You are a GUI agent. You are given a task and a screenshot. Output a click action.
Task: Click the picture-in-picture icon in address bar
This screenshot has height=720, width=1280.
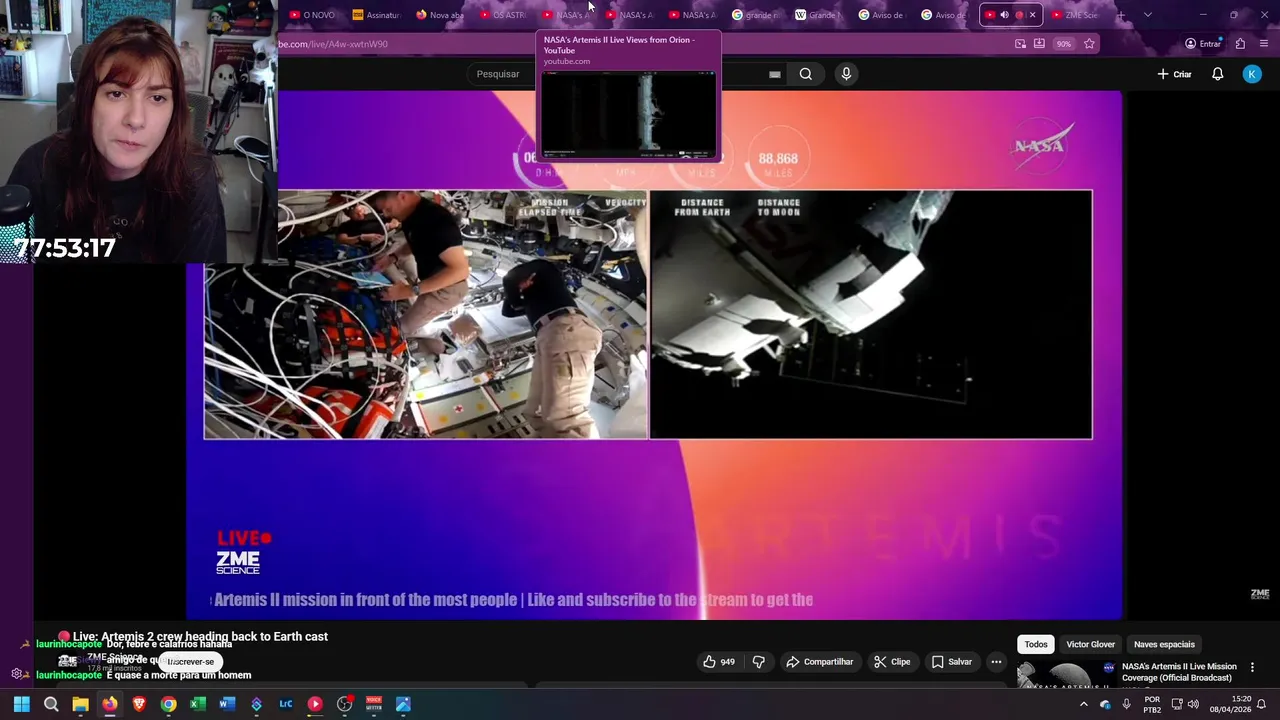coord(1020,44)
